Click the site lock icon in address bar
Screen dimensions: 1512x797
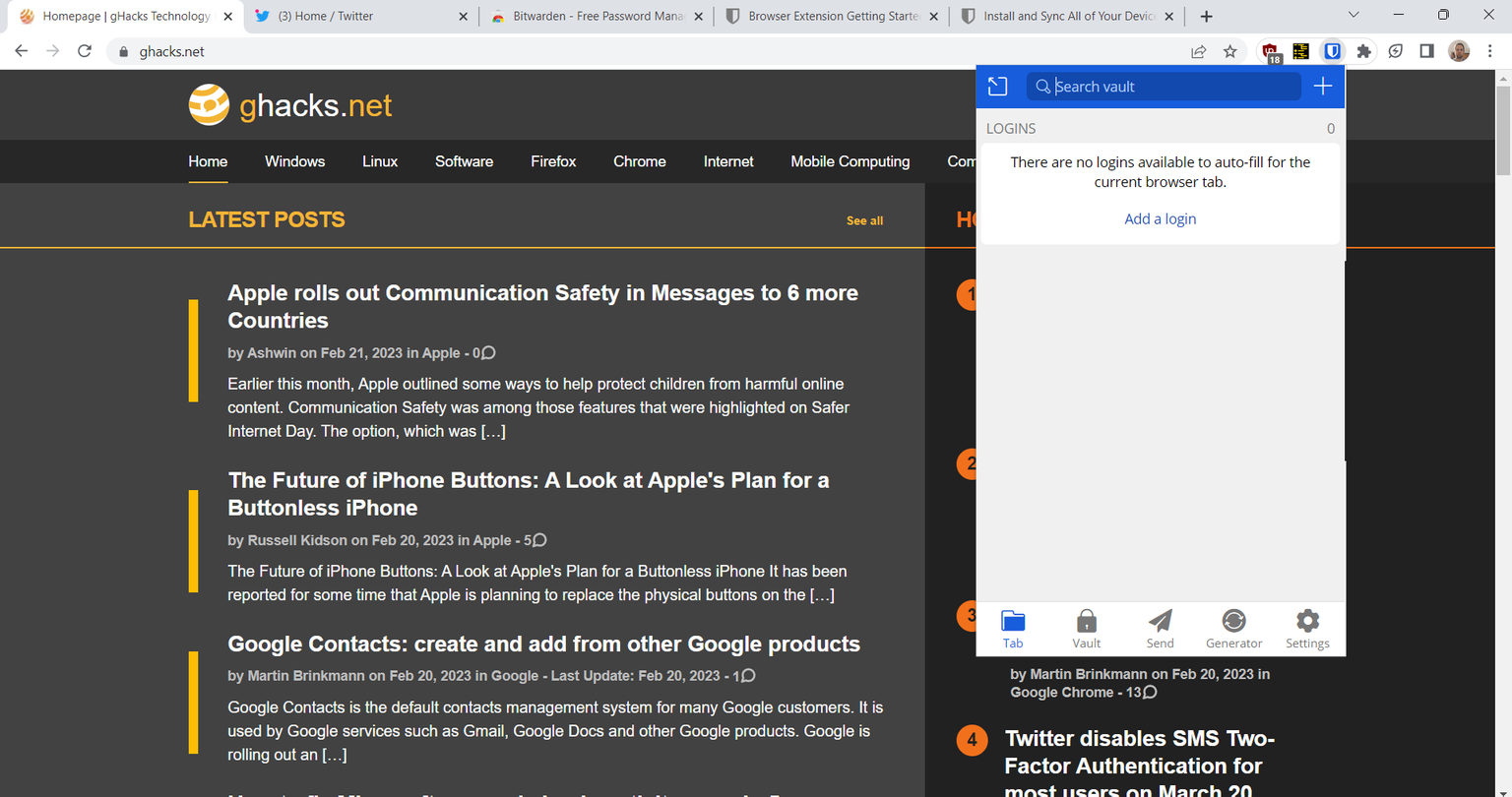point(123,51)
